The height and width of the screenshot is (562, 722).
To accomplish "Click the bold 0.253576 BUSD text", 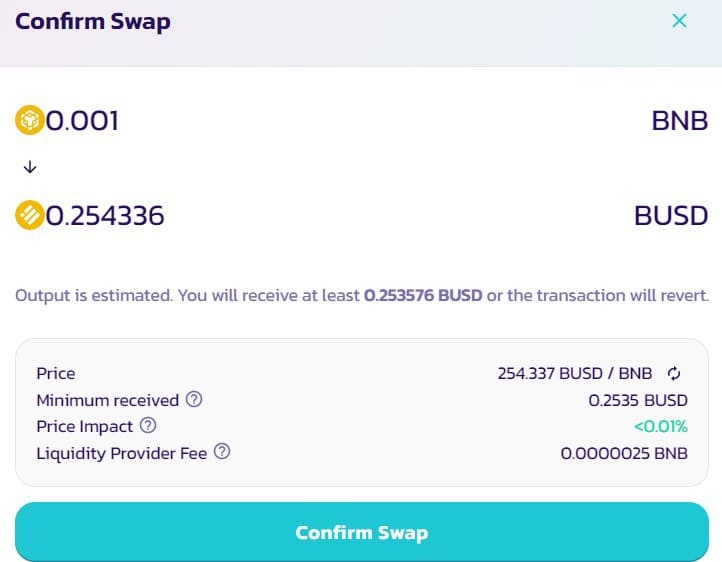I will pos(423,295).
